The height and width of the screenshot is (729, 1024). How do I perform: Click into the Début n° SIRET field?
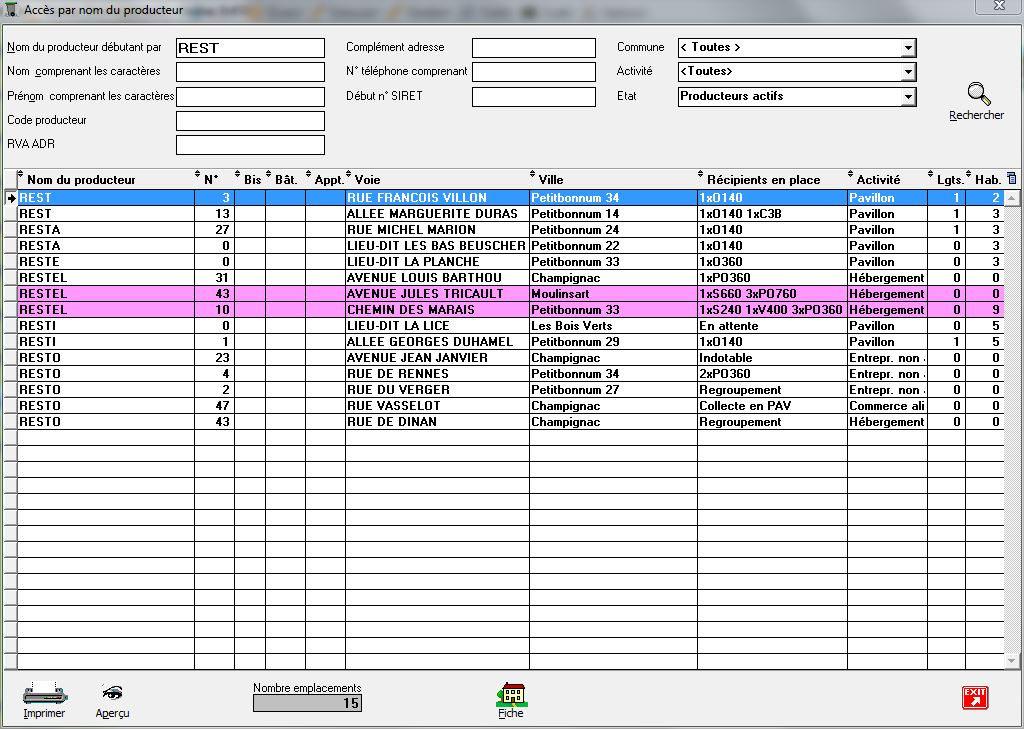tap(533, 97)
